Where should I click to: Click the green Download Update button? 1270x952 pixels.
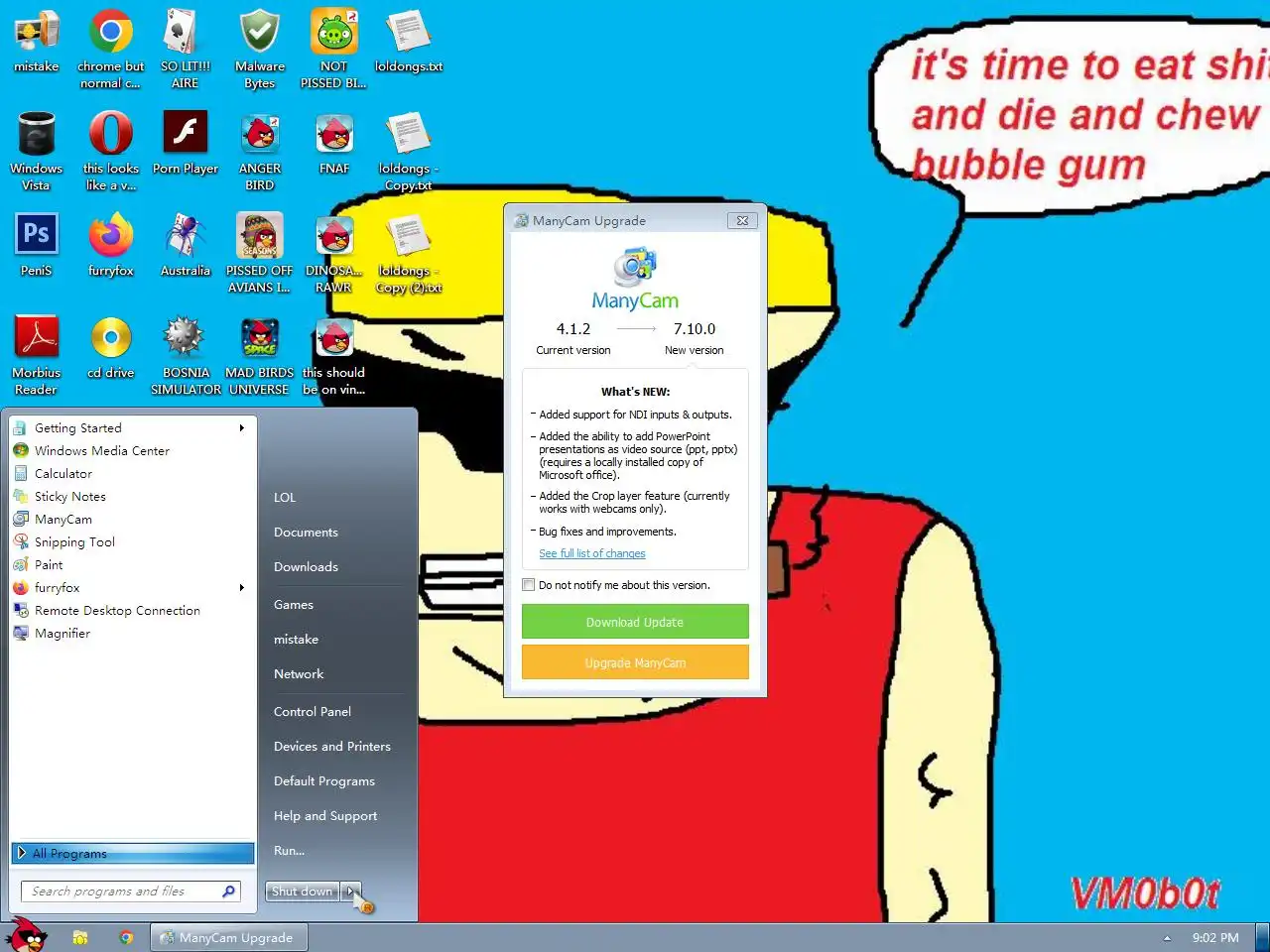[635, 622]
